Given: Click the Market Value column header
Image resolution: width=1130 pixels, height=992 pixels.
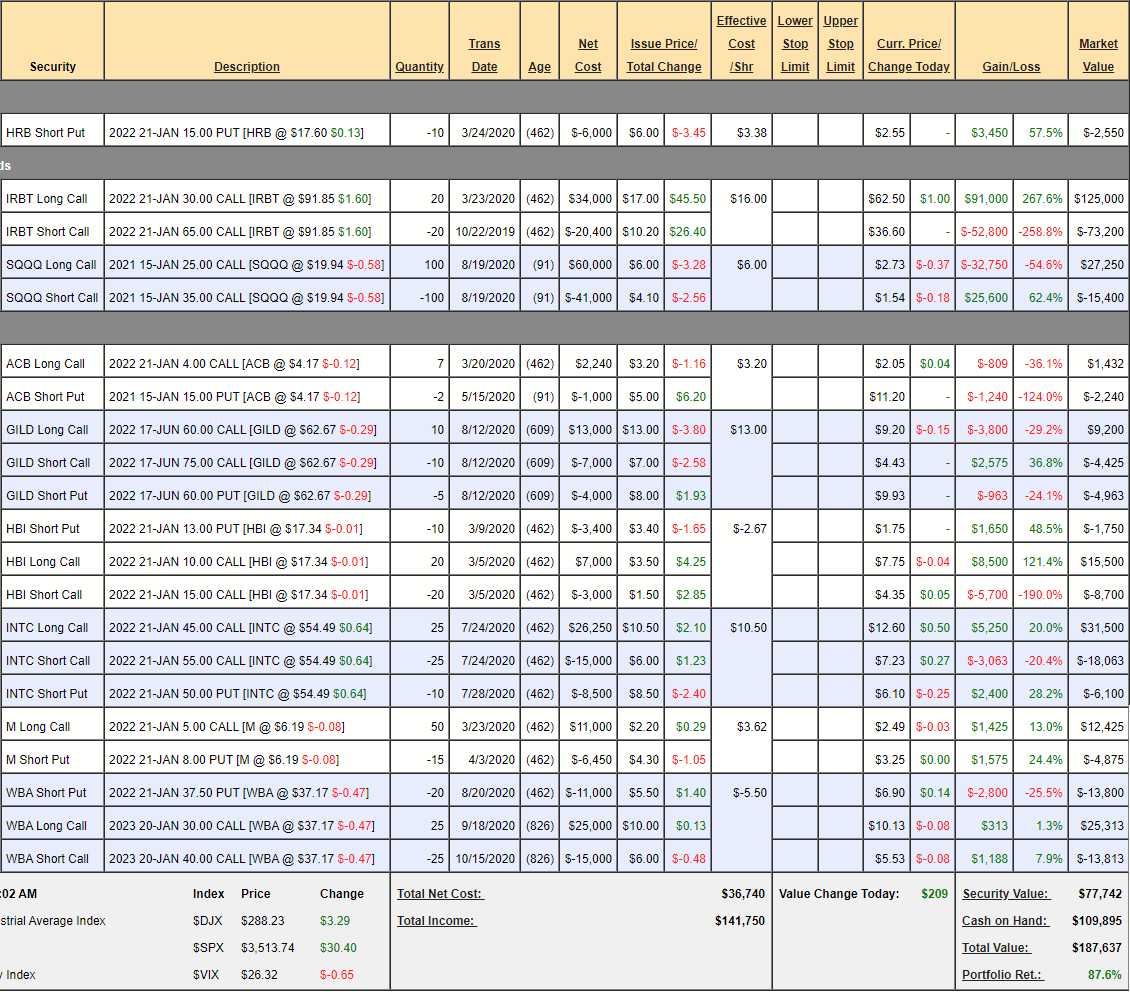Looking at the screenshot, I should tap(1098, 55).
